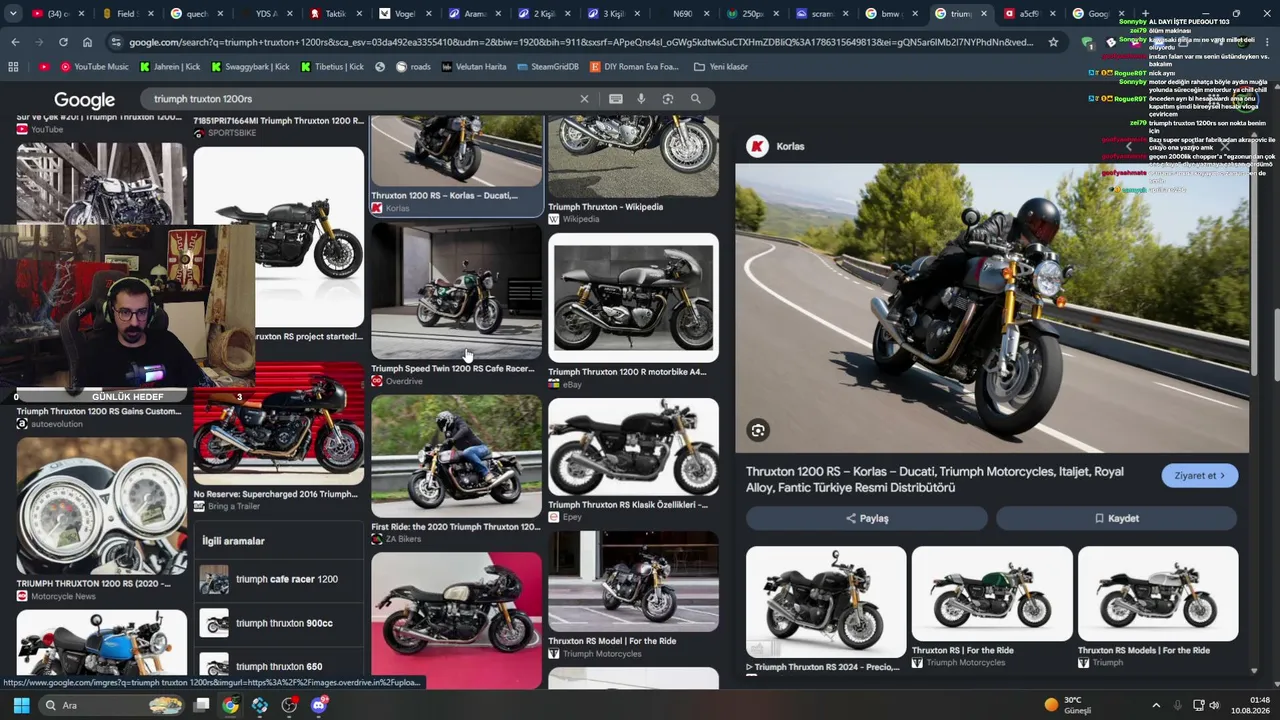Open the Task View taskbar icon
This screenshot has height=720, width=1280.
201,705
